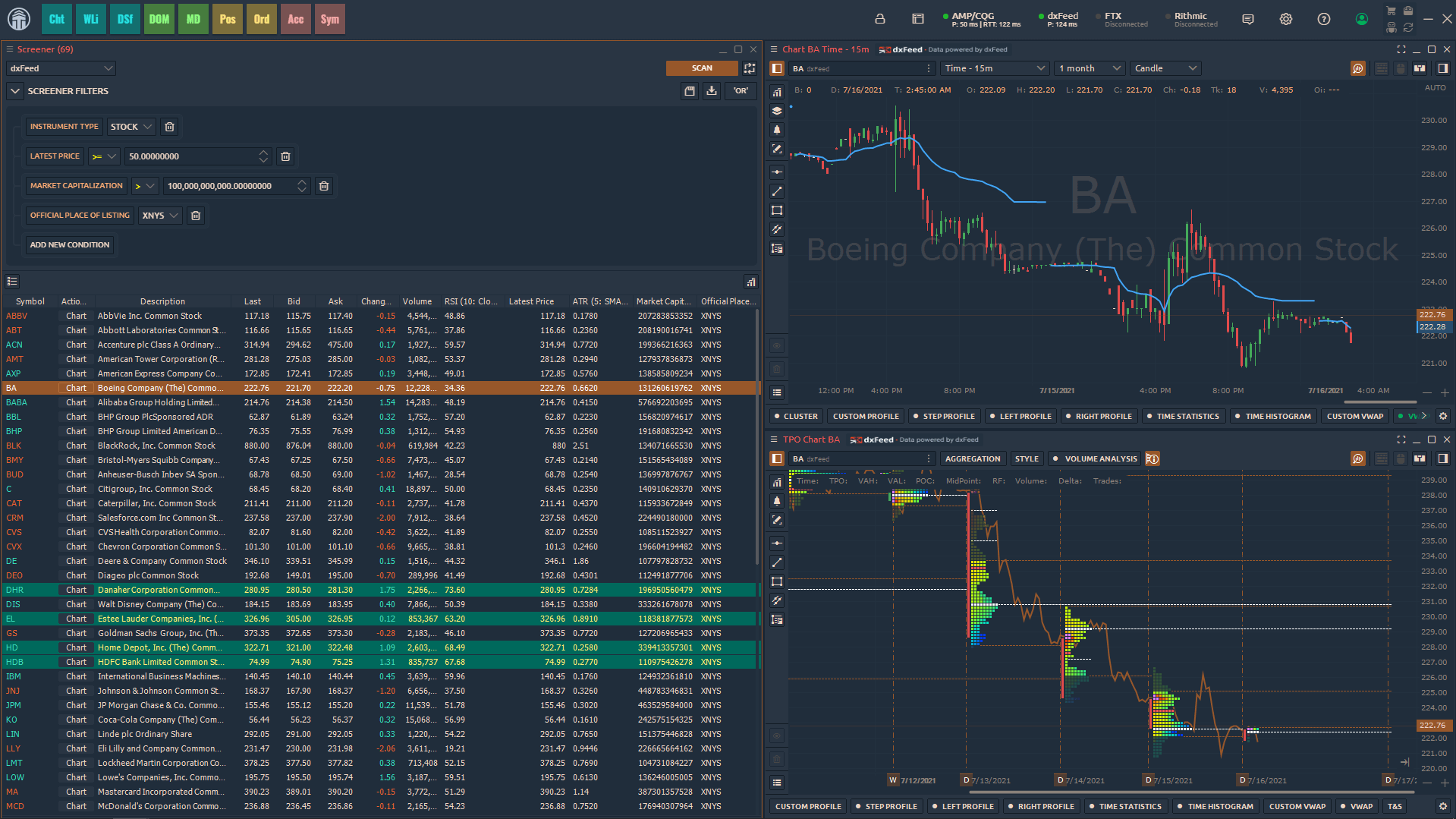Toggle Right Profile in Time chart toolbar
This screenshot has width=1456, height=819.
click(1099, 416)
